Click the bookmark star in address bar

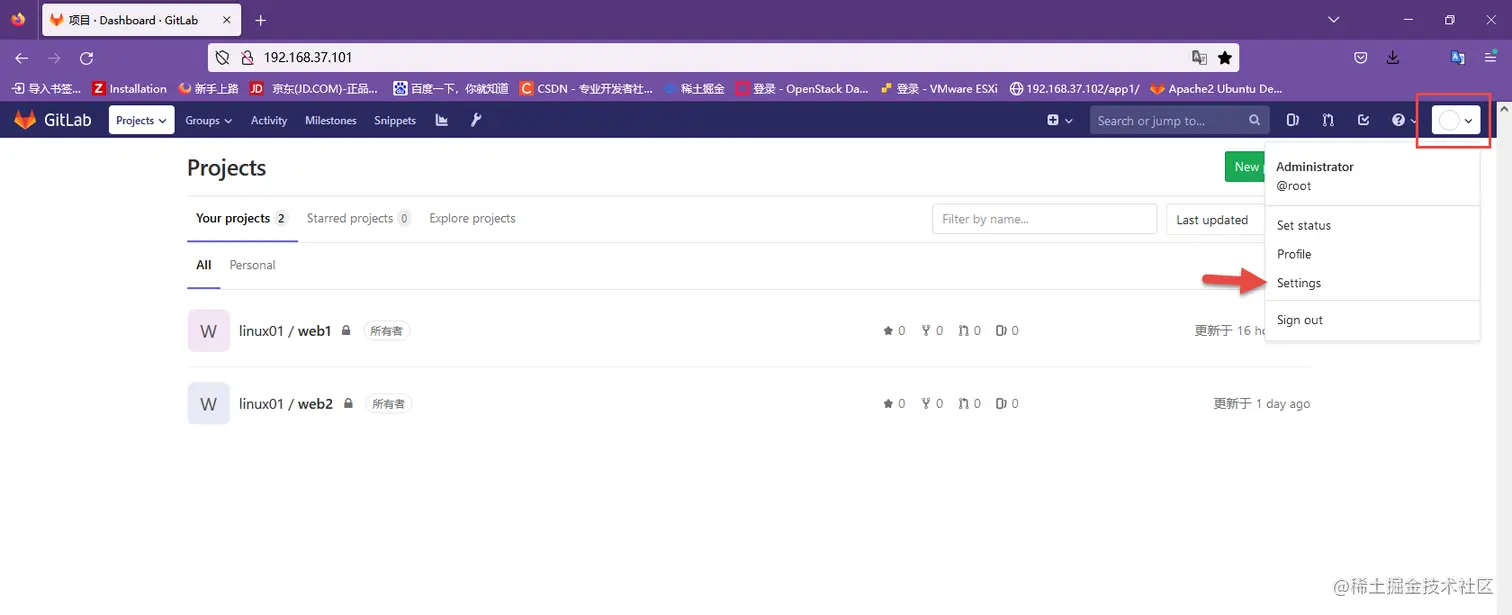click(1225, 58)
